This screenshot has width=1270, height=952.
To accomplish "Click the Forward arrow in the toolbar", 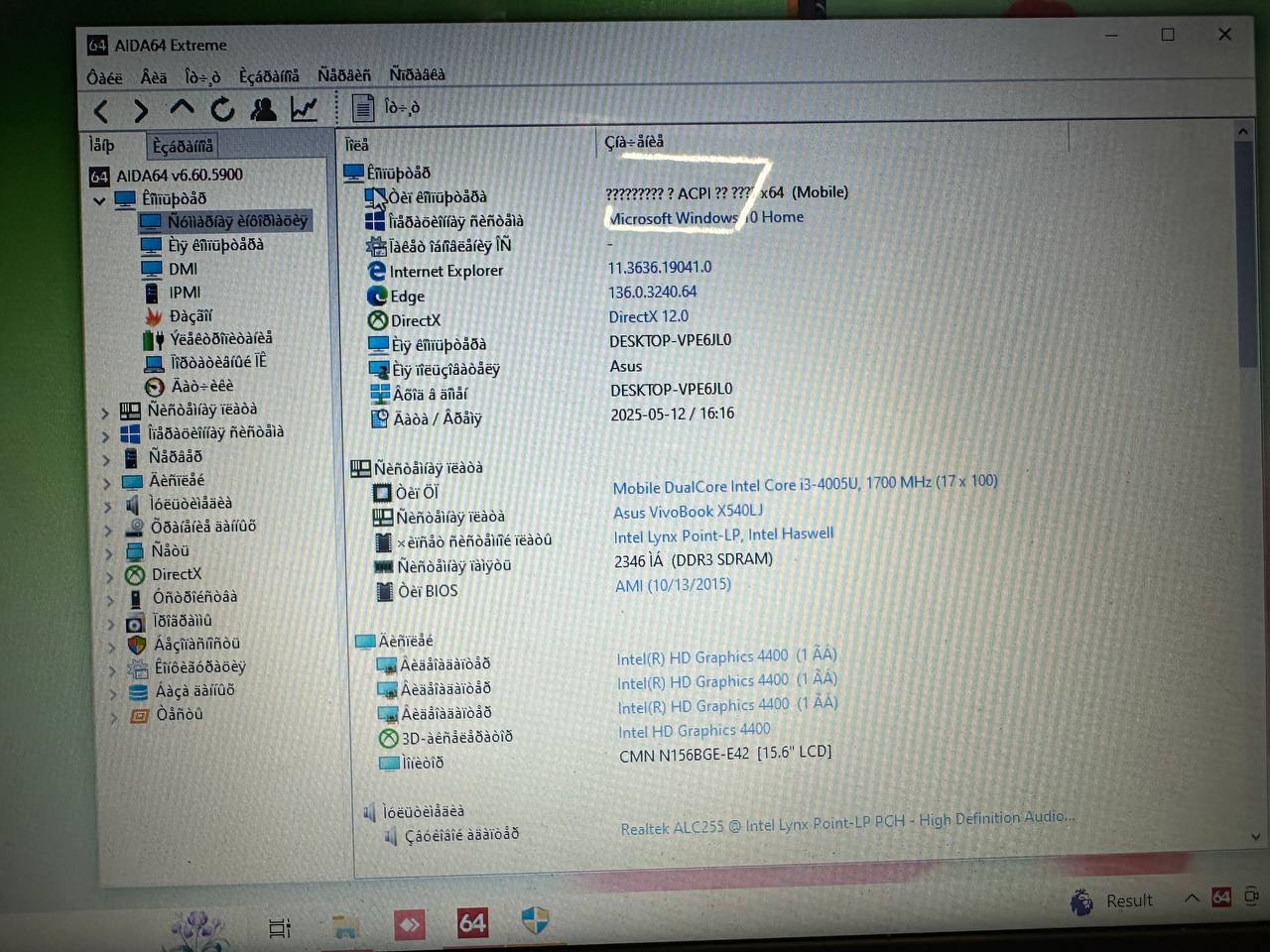I will 141,110.
